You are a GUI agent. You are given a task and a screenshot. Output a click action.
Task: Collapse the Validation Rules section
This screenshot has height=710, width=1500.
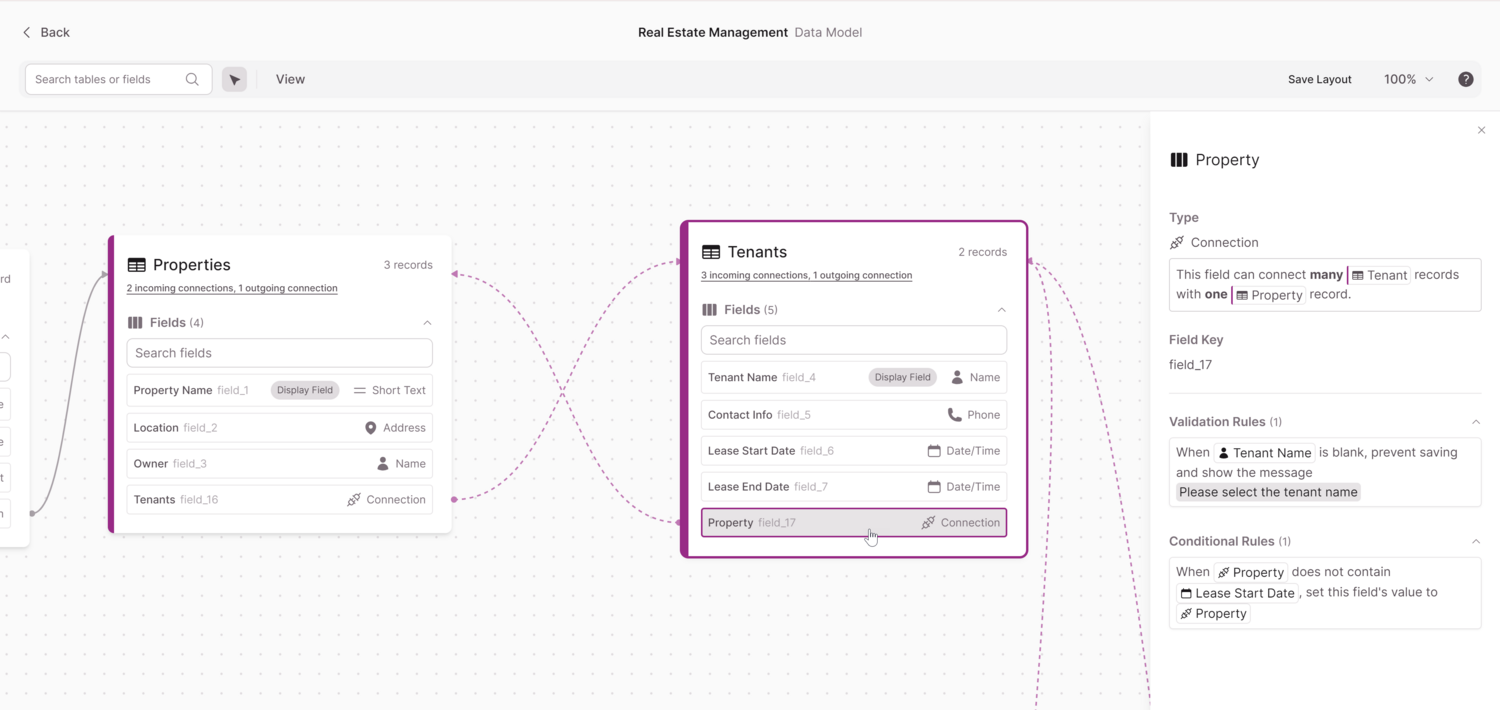pyautogui.click(x=1475, y=422)
